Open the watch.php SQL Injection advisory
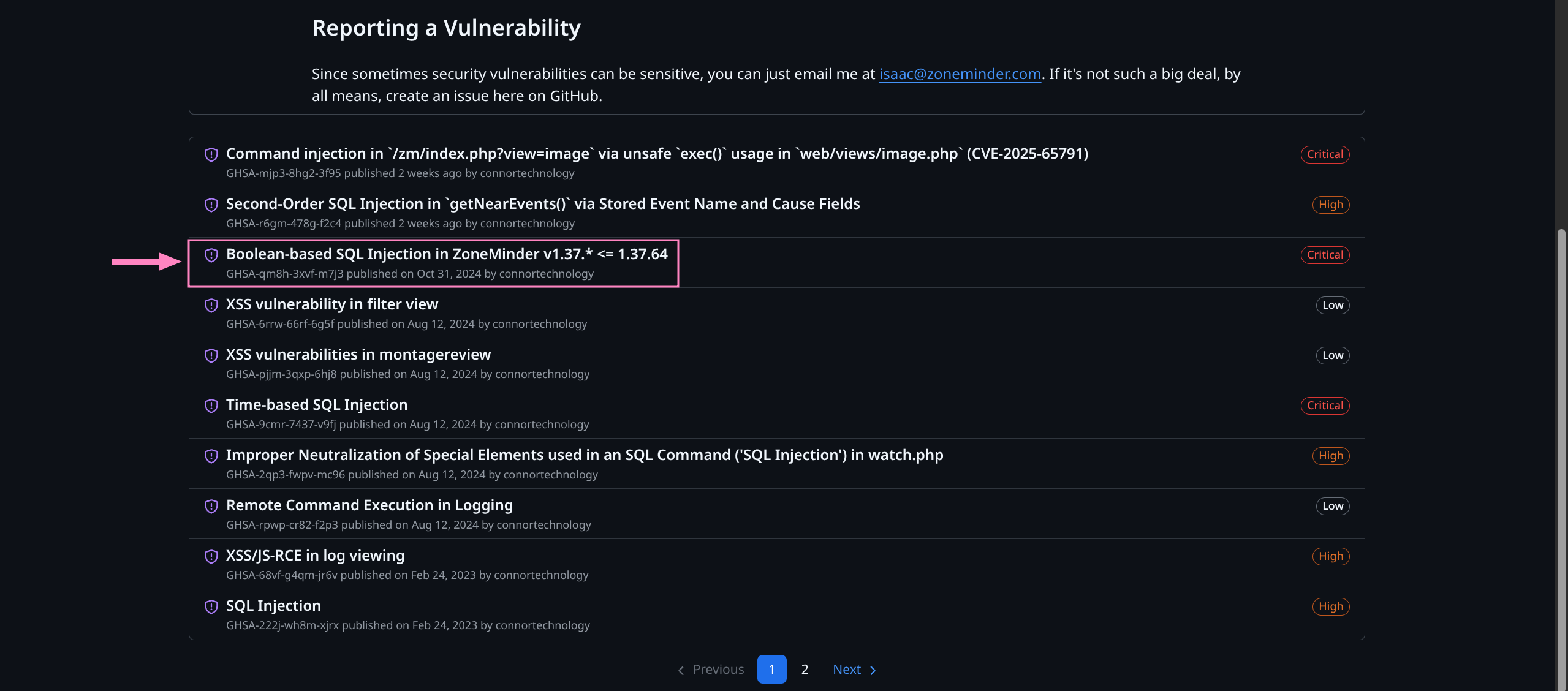This screenshot has width=1568, height=691. click(584, 455)
